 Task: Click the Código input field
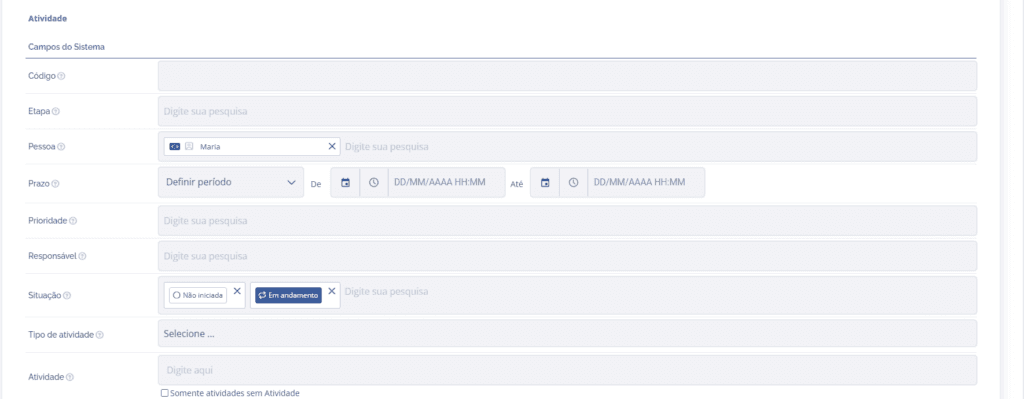pyautogui.click(x=567, y=76)
